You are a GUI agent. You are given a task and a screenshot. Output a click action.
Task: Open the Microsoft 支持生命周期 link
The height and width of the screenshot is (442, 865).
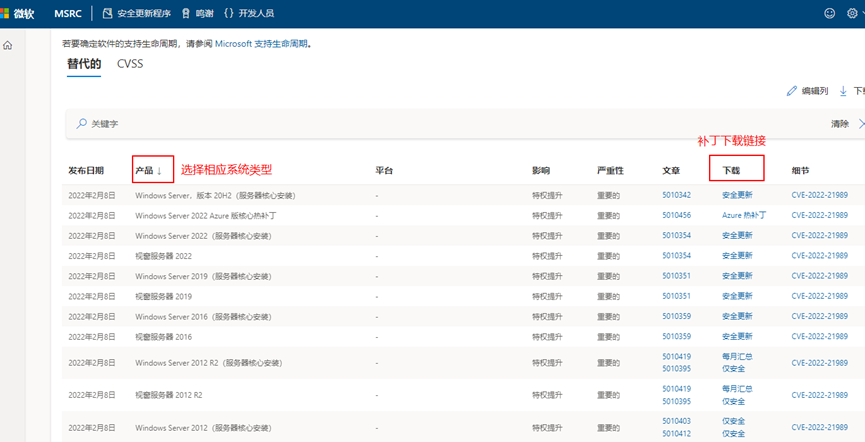tap(262, 44)
